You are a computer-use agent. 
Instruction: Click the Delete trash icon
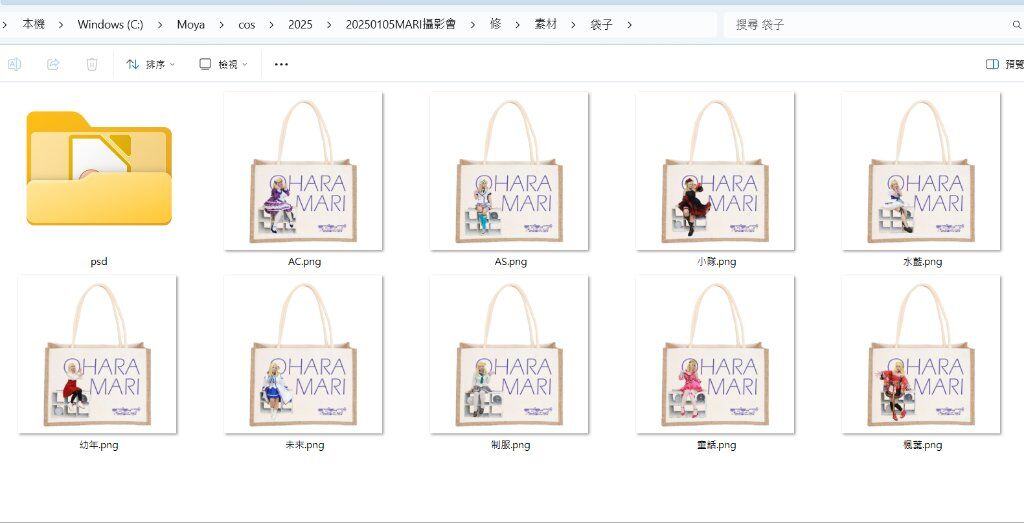[92, 64]
